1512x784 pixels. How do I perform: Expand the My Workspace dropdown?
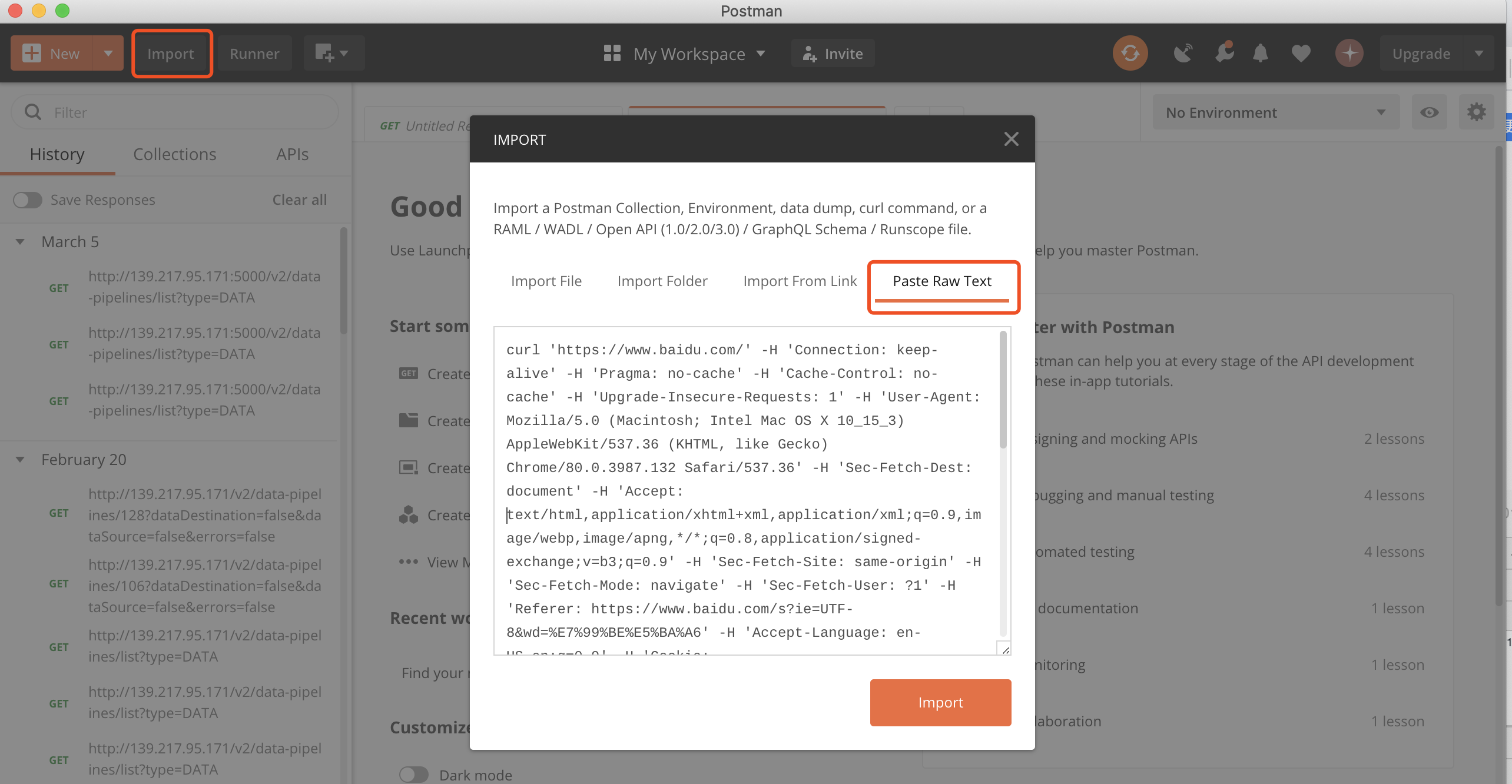[761, 54]
